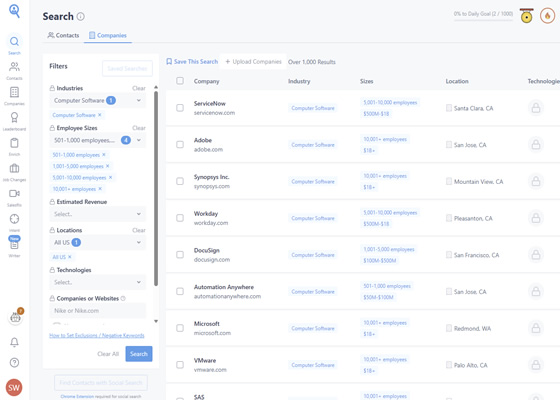This screenshot has width=560, height=400.
Task: Click the lock icon in Microsoft row
Action: coord(536,328)
